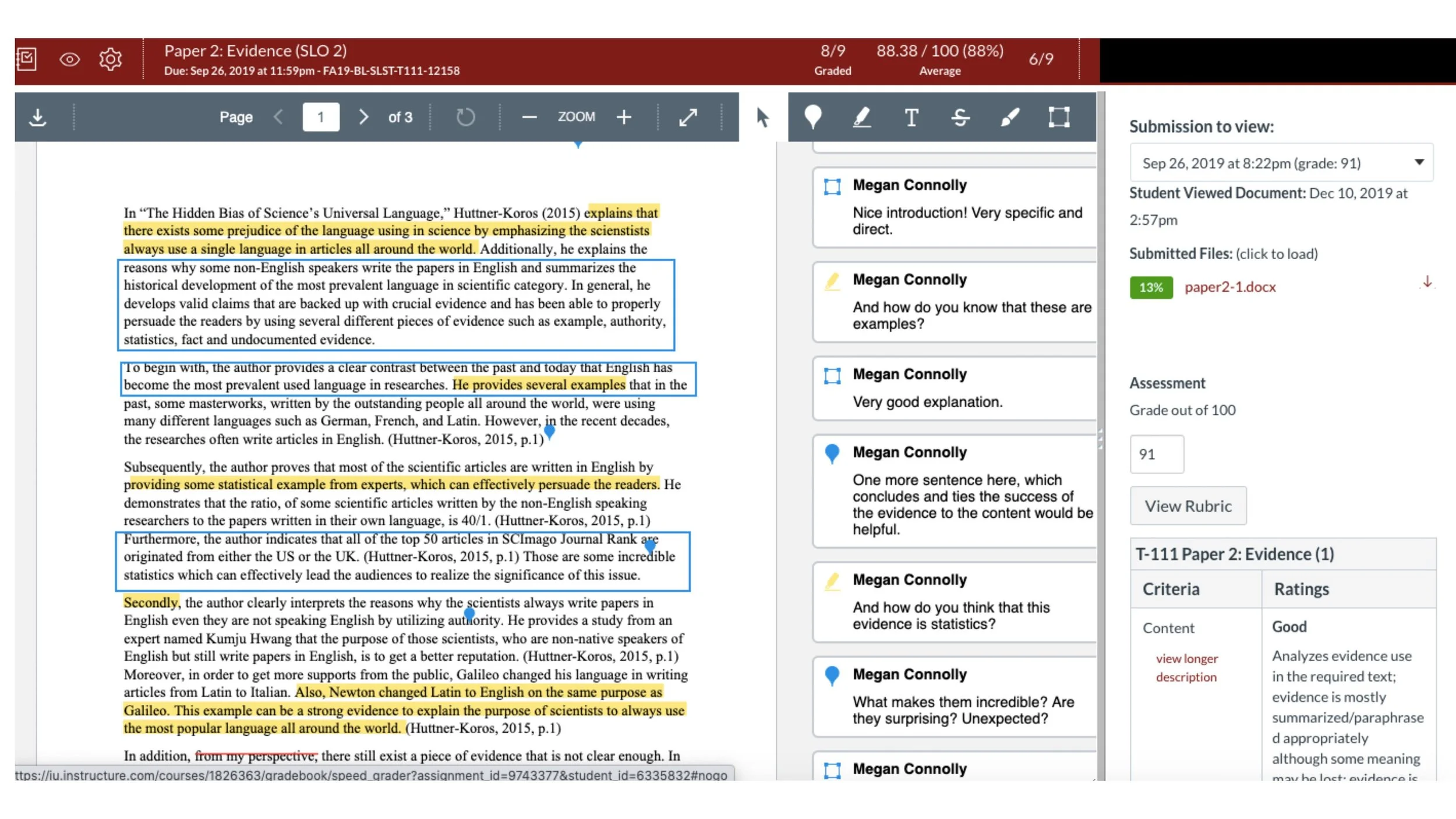Select the strikeout annotation tool
Screen dimensions: 1456x819
coord(960,117)
